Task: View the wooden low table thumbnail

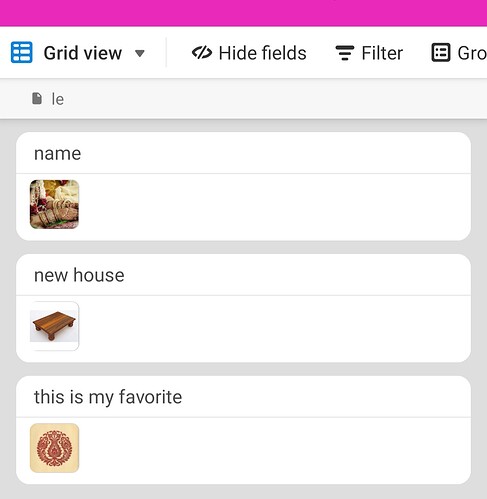Action: coord(54,326)
